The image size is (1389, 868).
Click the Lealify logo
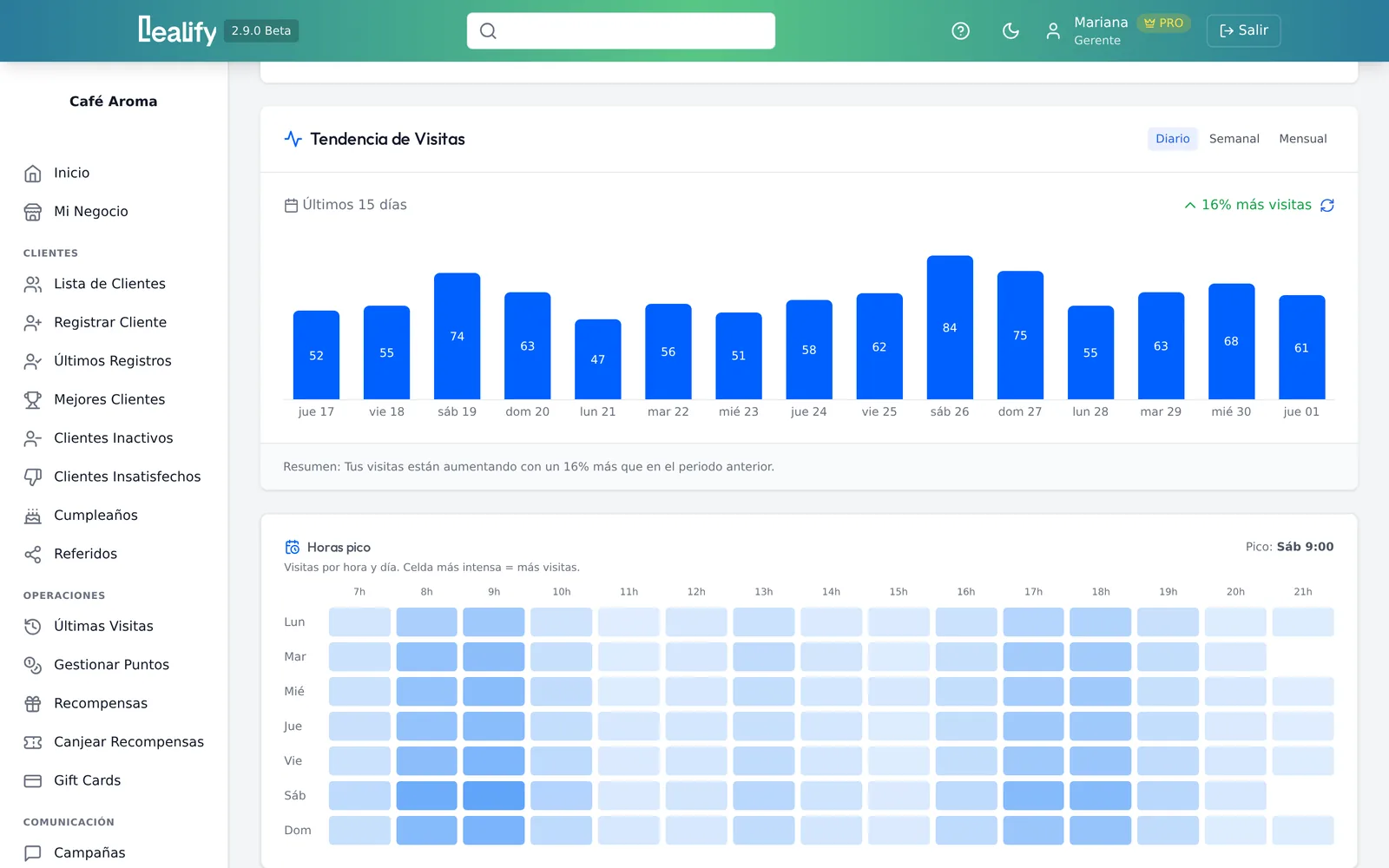pyautogui.click(x=177, y=30)
